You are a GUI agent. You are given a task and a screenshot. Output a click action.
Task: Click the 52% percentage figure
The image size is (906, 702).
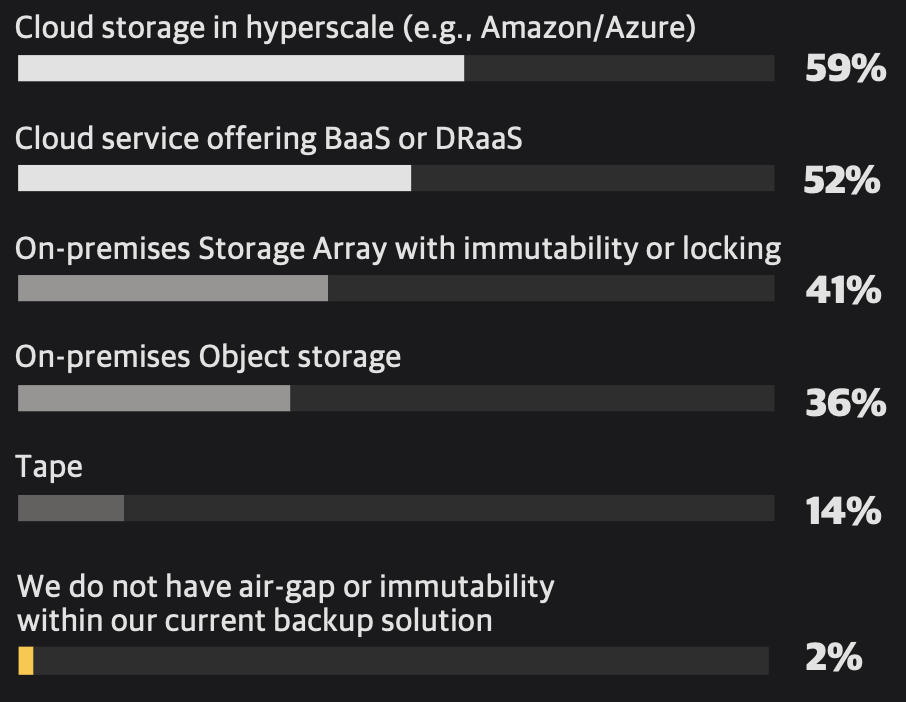coord(842,180)
